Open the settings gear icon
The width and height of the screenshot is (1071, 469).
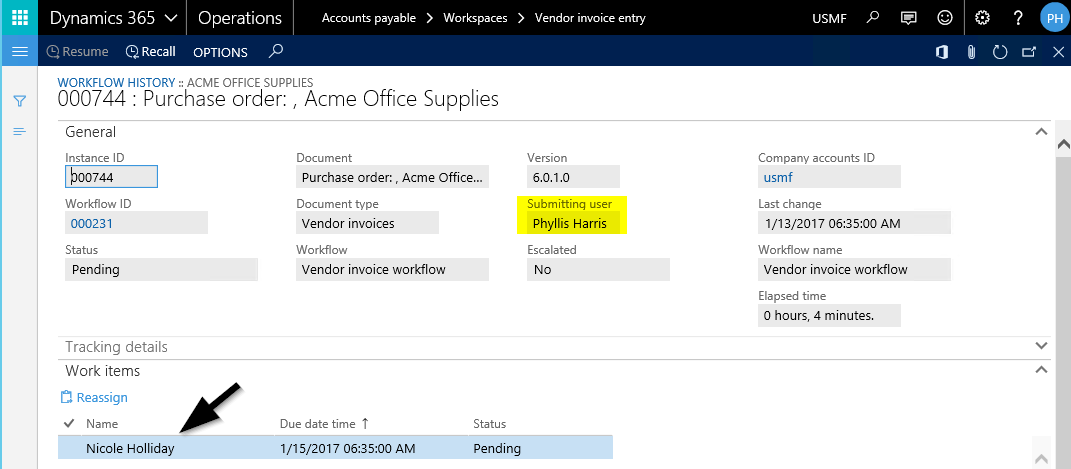(x=982, y=18)
